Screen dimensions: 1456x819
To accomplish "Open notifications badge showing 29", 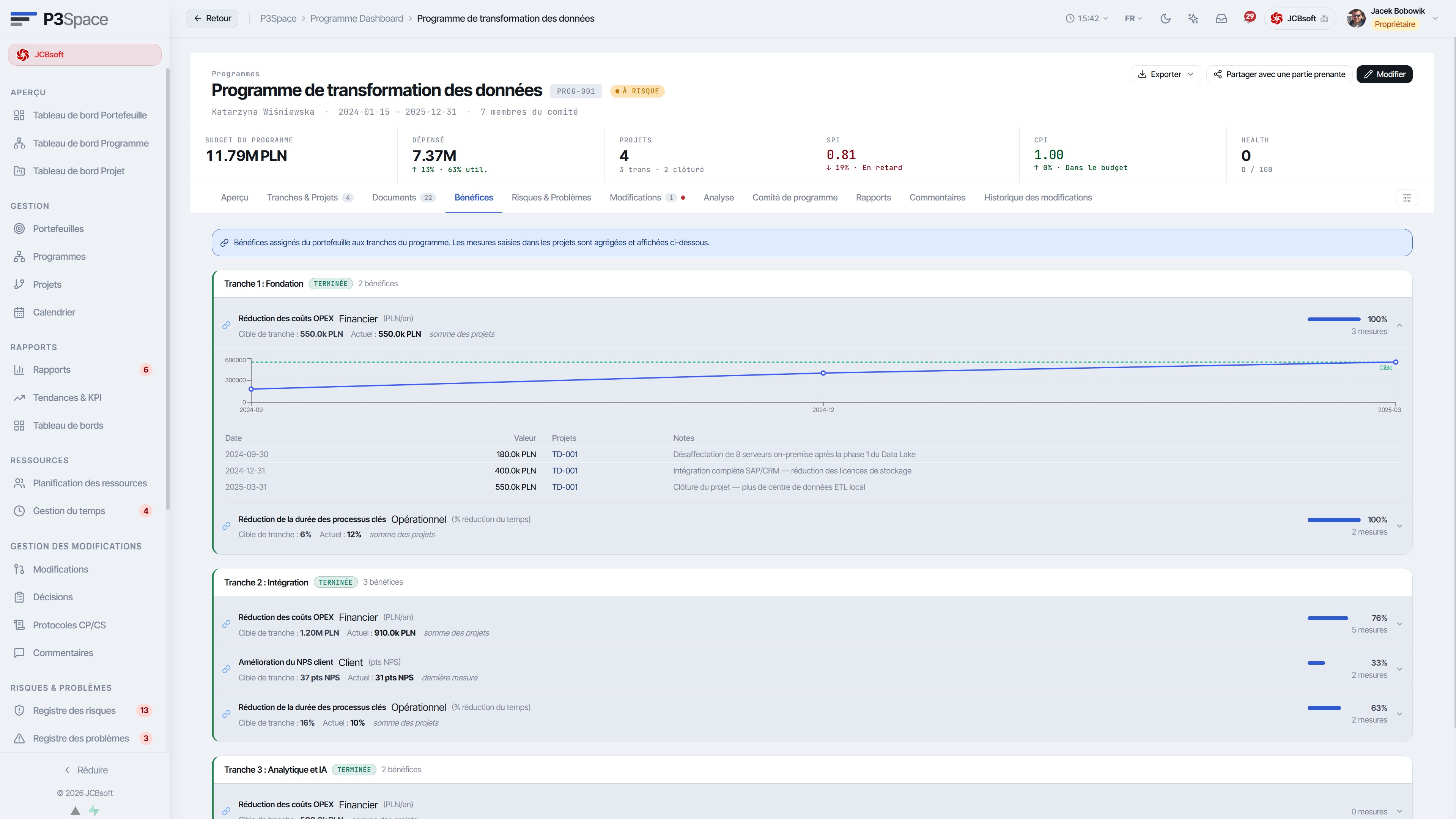I will click(1249, 17).
